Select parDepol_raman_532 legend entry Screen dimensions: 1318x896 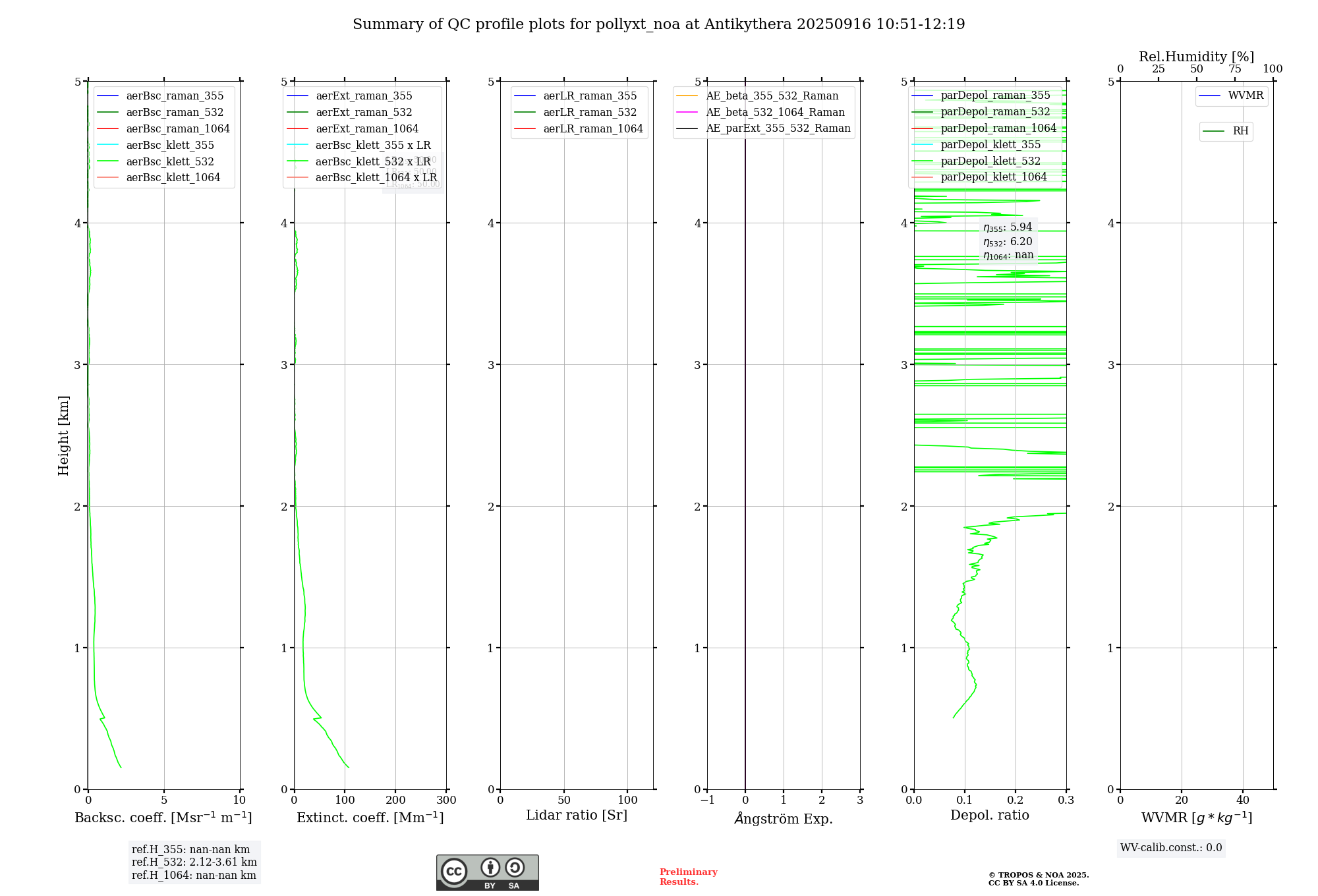point(981,112)
